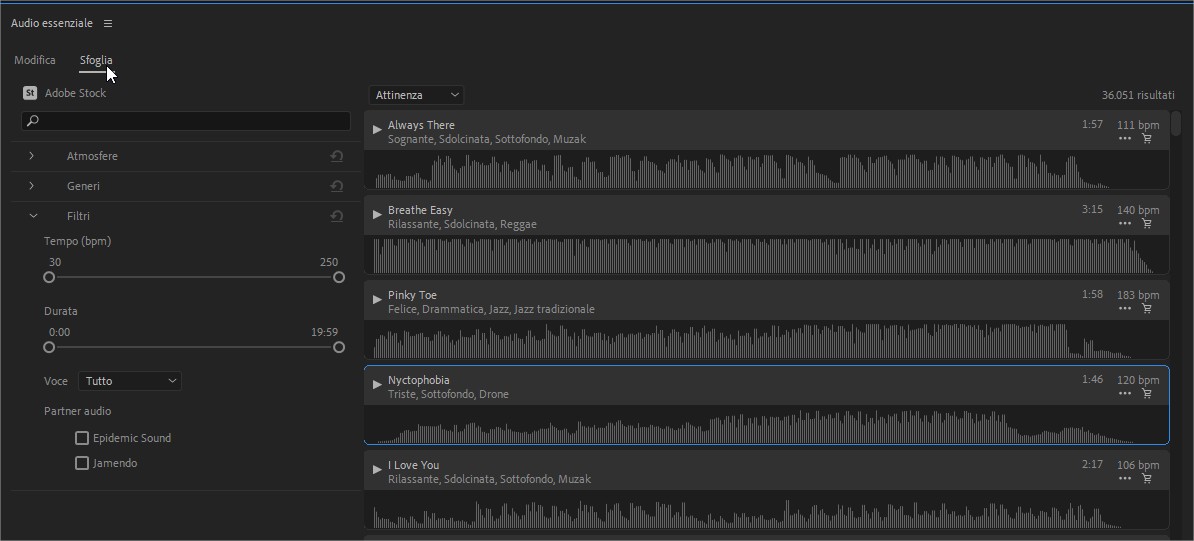
Task: Reset the Filtri section settings
Action: pos(337,217)
